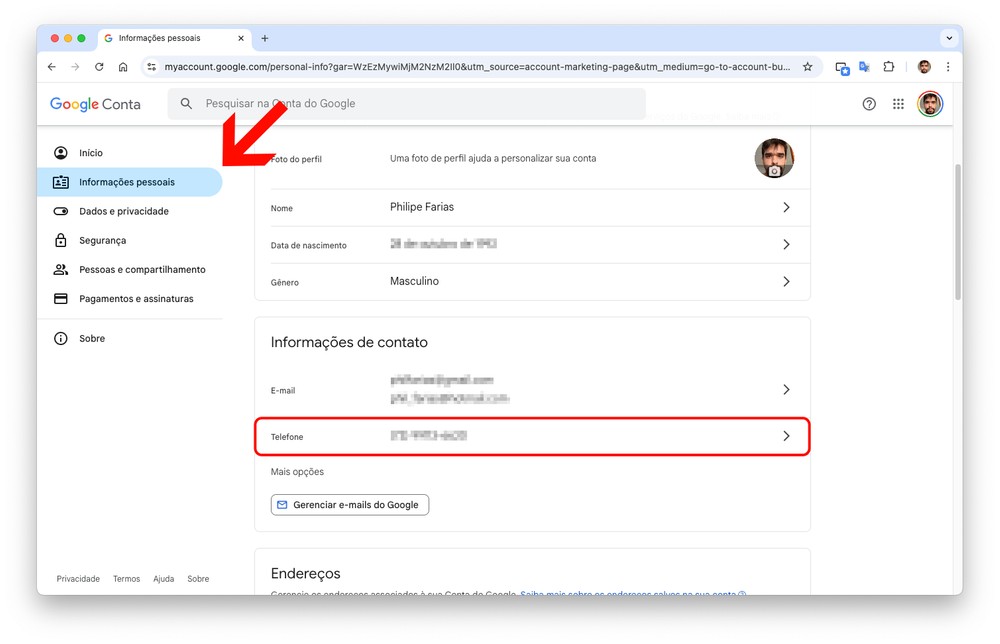Click the address bar URL
This screenshot has width=1000, height=644.
(477, 67)
